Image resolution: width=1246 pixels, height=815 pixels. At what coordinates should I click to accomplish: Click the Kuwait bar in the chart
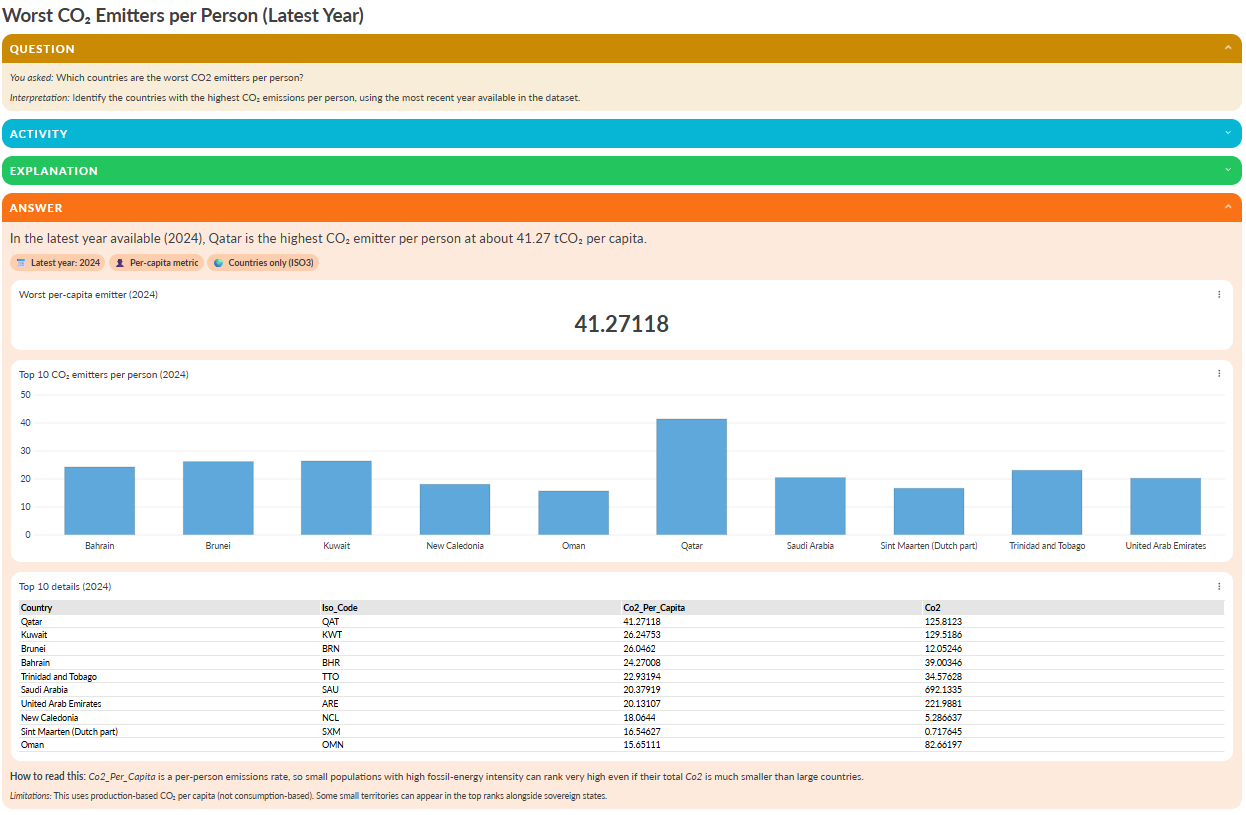click(336, 497)
